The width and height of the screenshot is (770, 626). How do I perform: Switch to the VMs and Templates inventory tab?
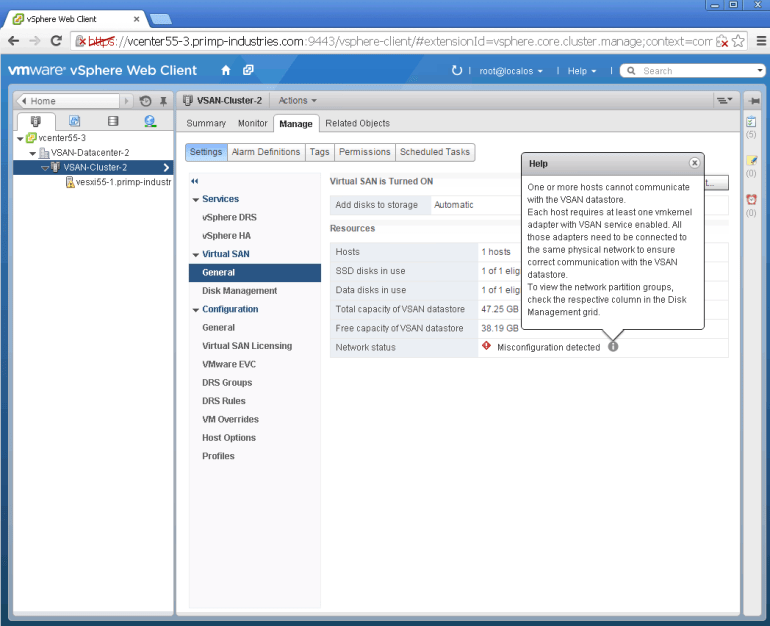point(74,121)
